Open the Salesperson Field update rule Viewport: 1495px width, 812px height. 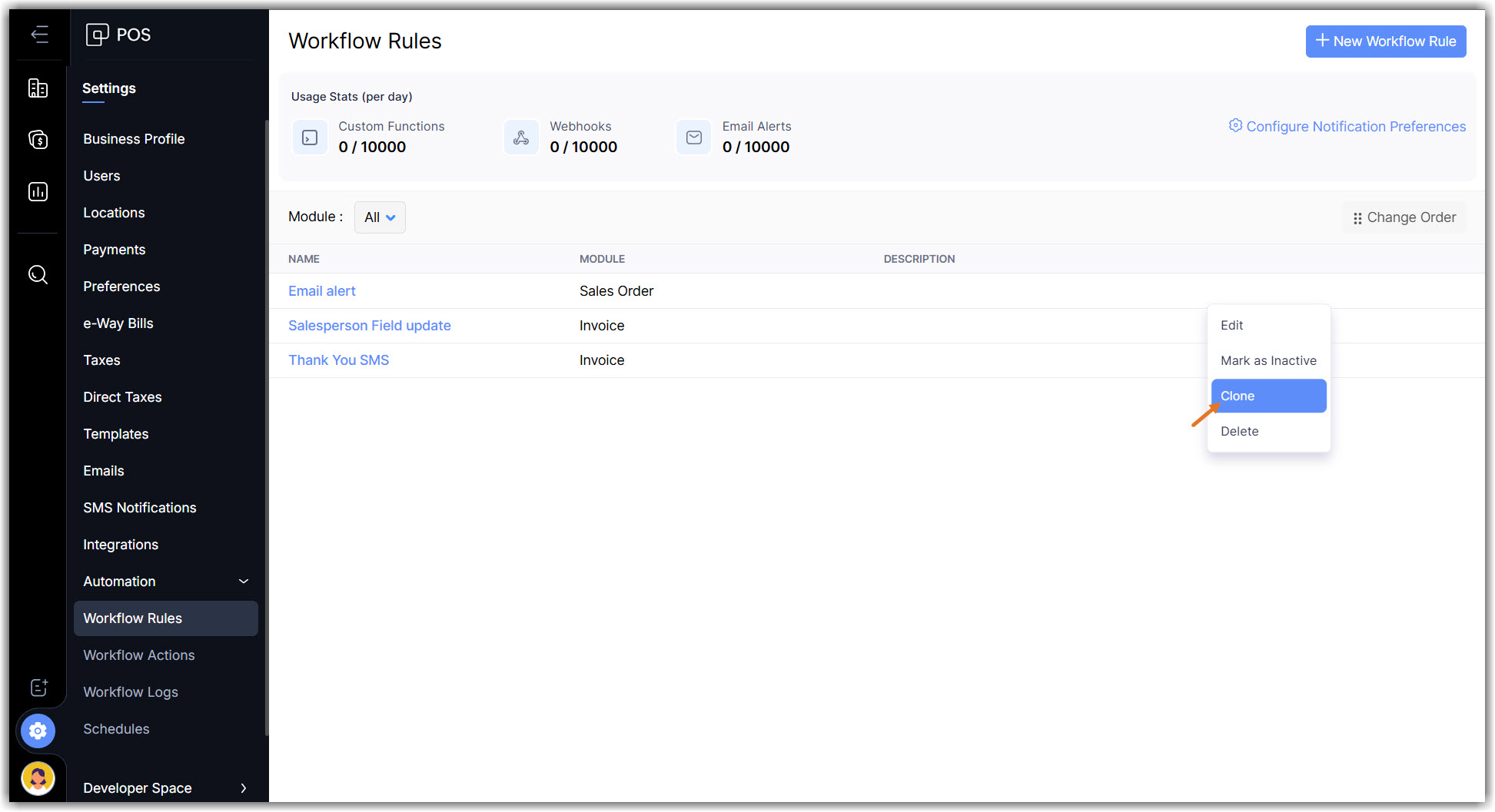[x=369, y=326]
